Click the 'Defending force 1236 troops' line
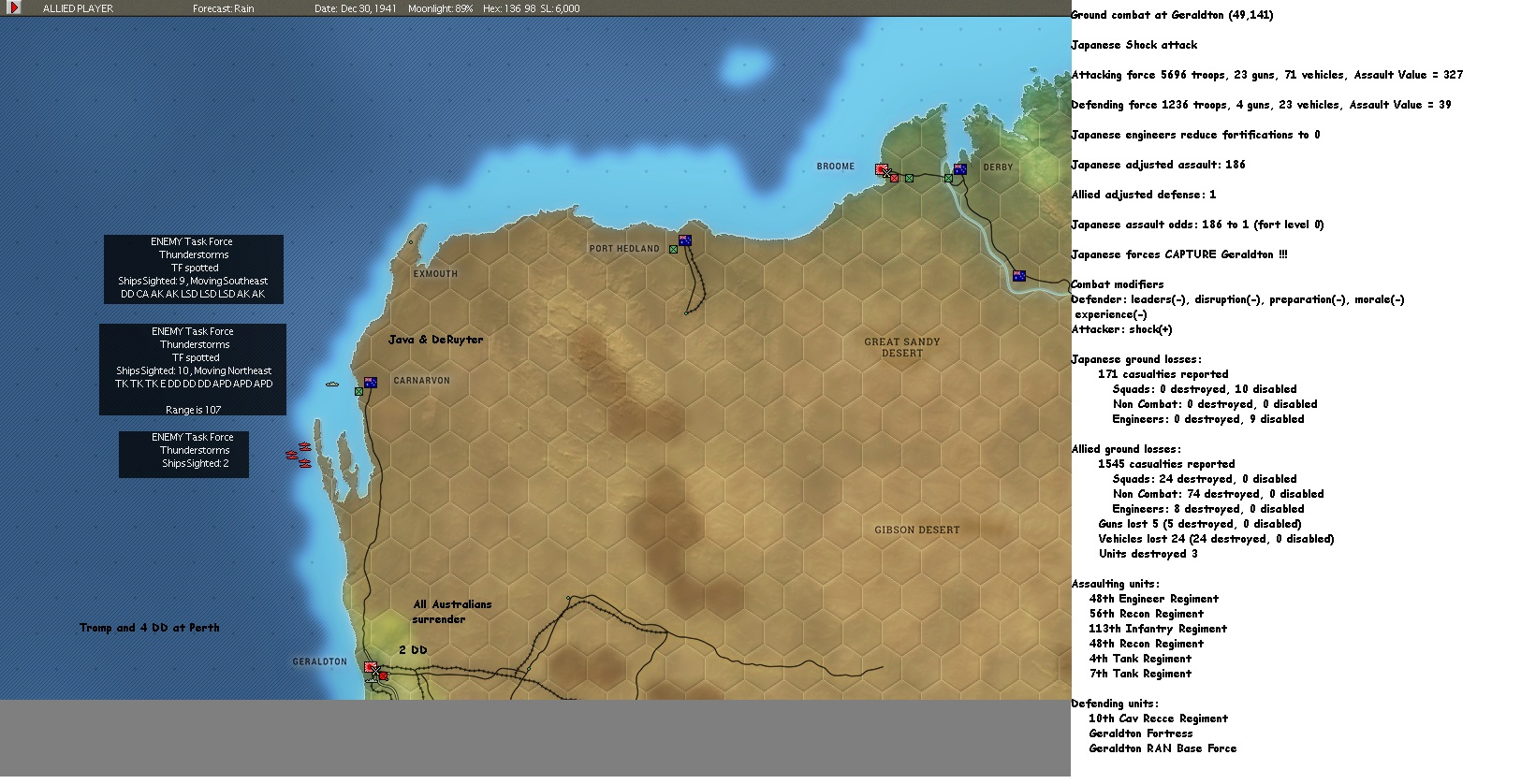This screenshot has width=1521, height=784. tap(1262, 105)
